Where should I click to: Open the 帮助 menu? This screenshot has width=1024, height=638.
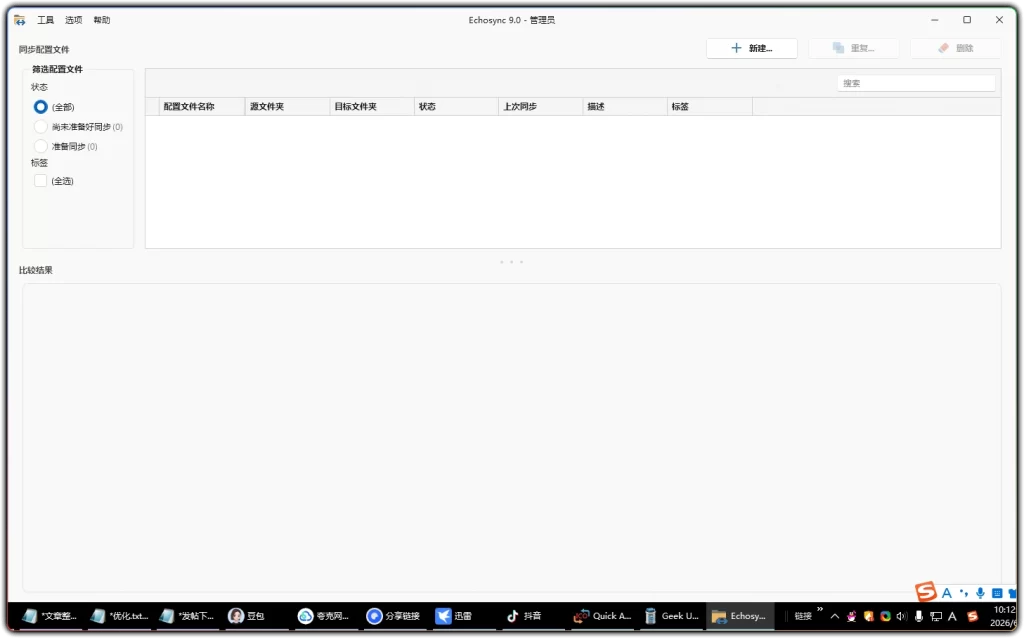(x=102, y=20)
